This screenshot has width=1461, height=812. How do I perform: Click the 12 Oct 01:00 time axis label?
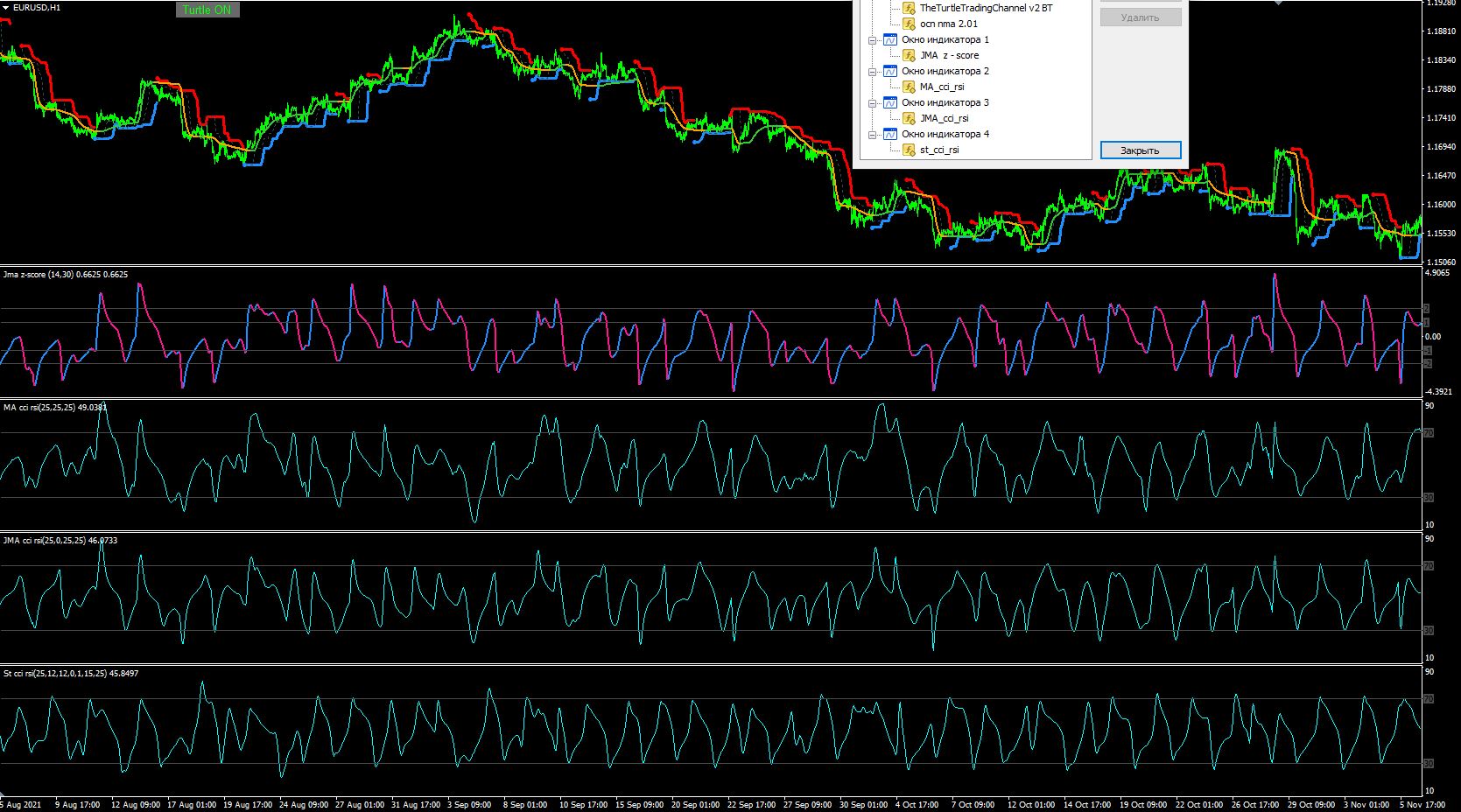(x=1030, y=804)
